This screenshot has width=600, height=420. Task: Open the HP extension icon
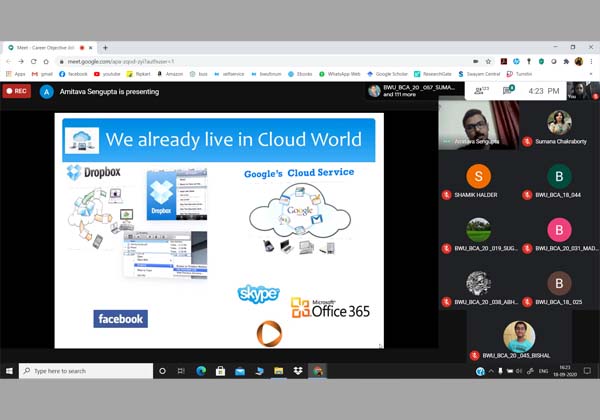click(516, 62)
